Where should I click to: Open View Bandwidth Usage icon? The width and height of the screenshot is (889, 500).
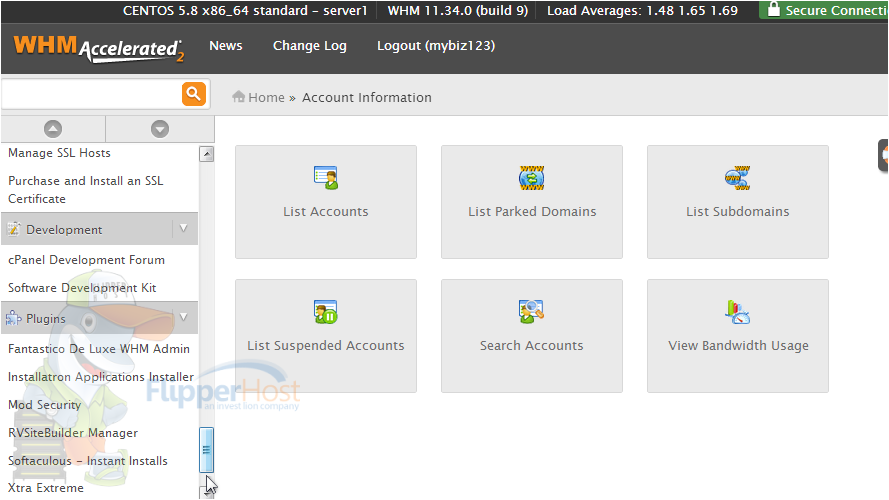[x=738, y=312]
